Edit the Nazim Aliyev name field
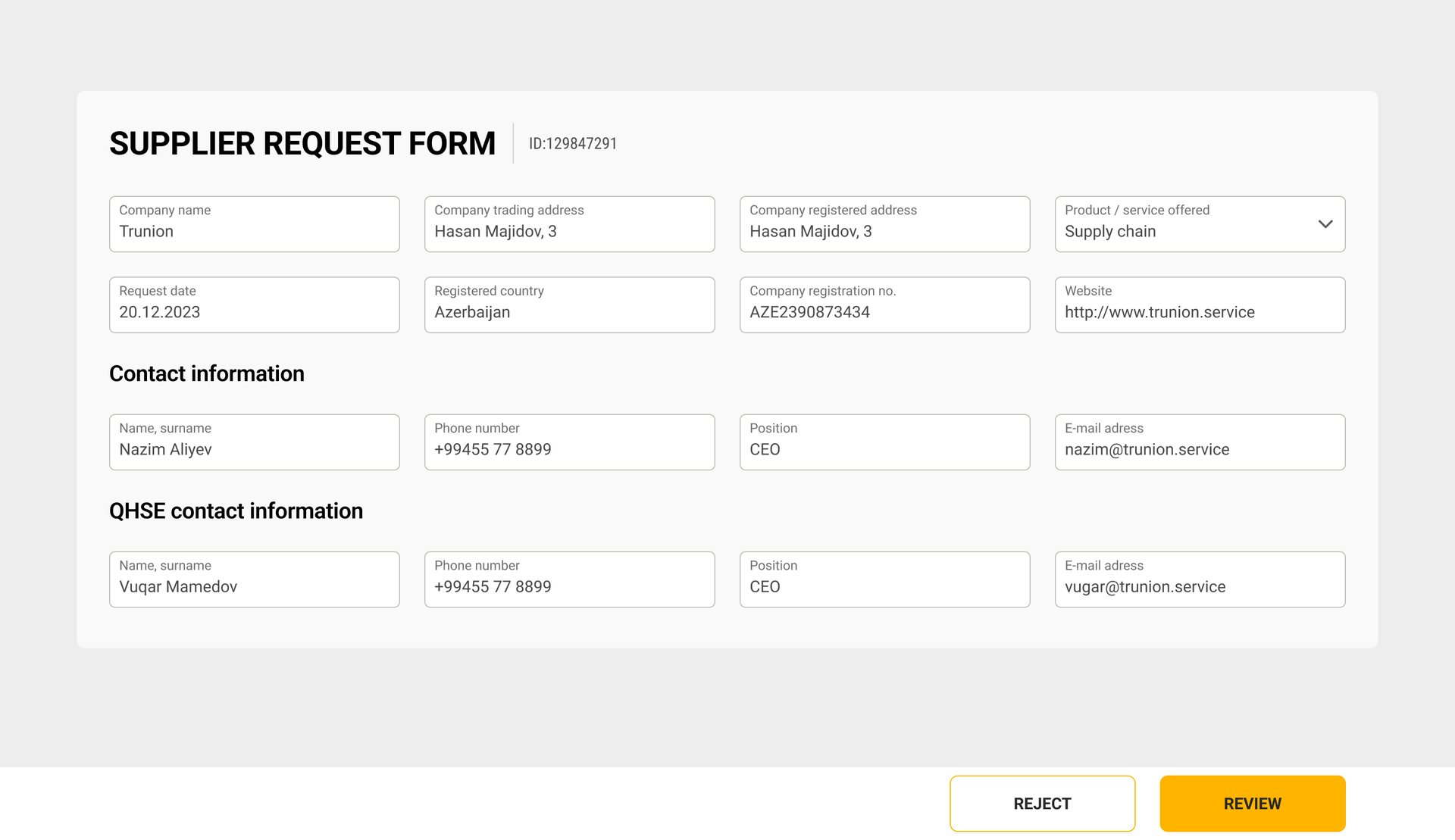The image size is (1455, 840). [x=254, y=442]
